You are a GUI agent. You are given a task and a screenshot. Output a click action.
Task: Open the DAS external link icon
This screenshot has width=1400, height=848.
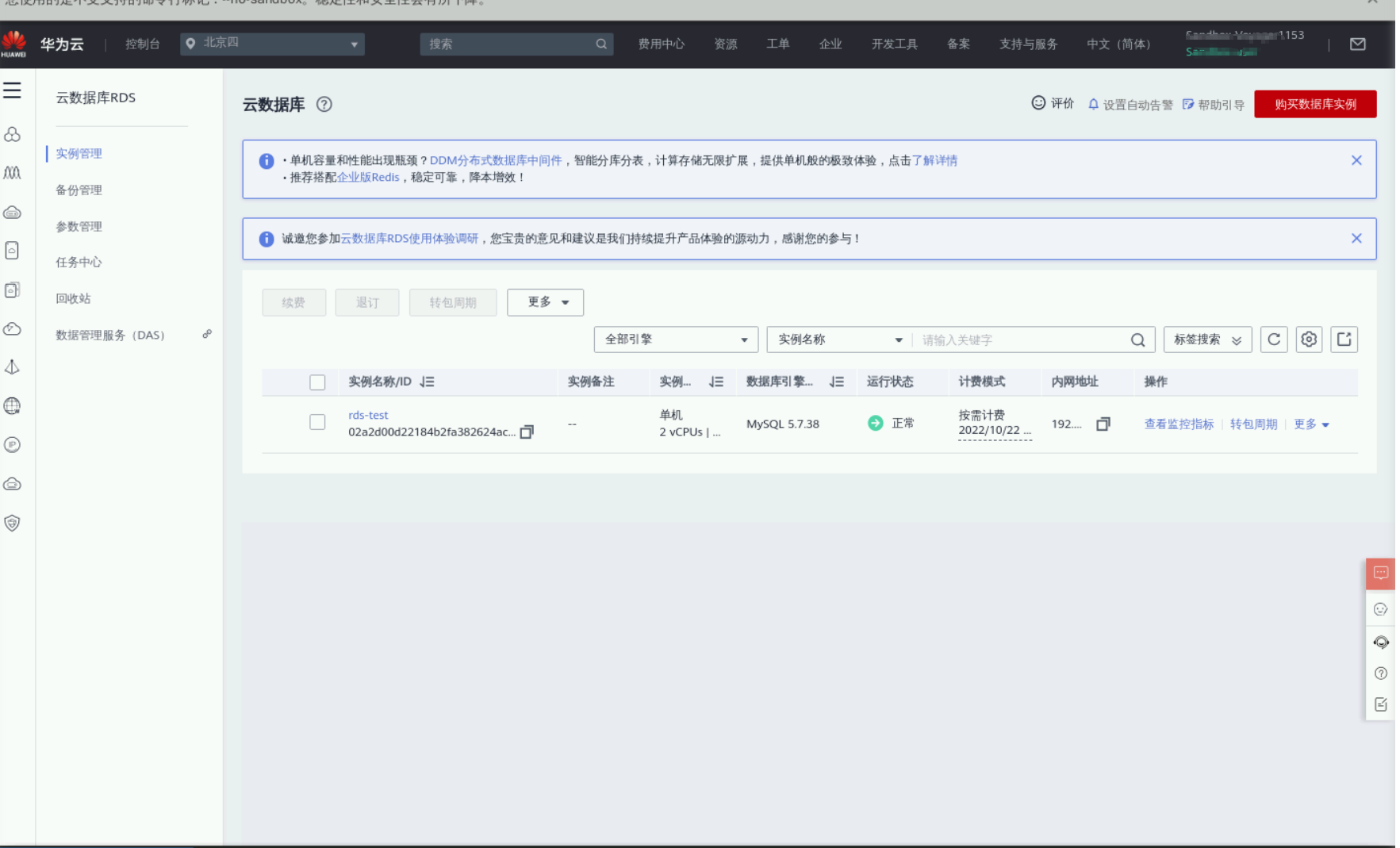point(206,334)
